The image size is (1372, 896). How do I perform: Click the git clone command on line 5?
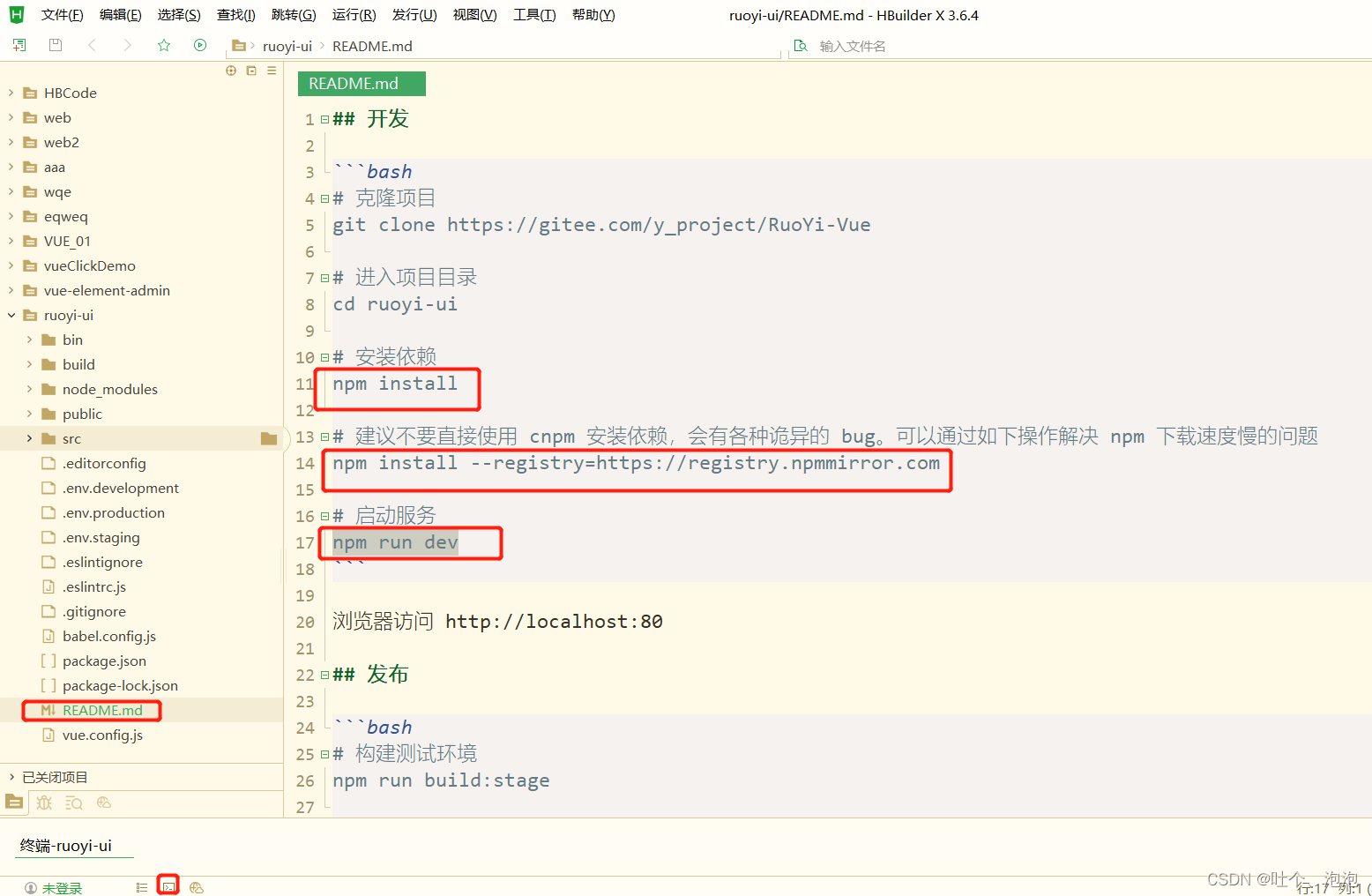click(601, 225)
